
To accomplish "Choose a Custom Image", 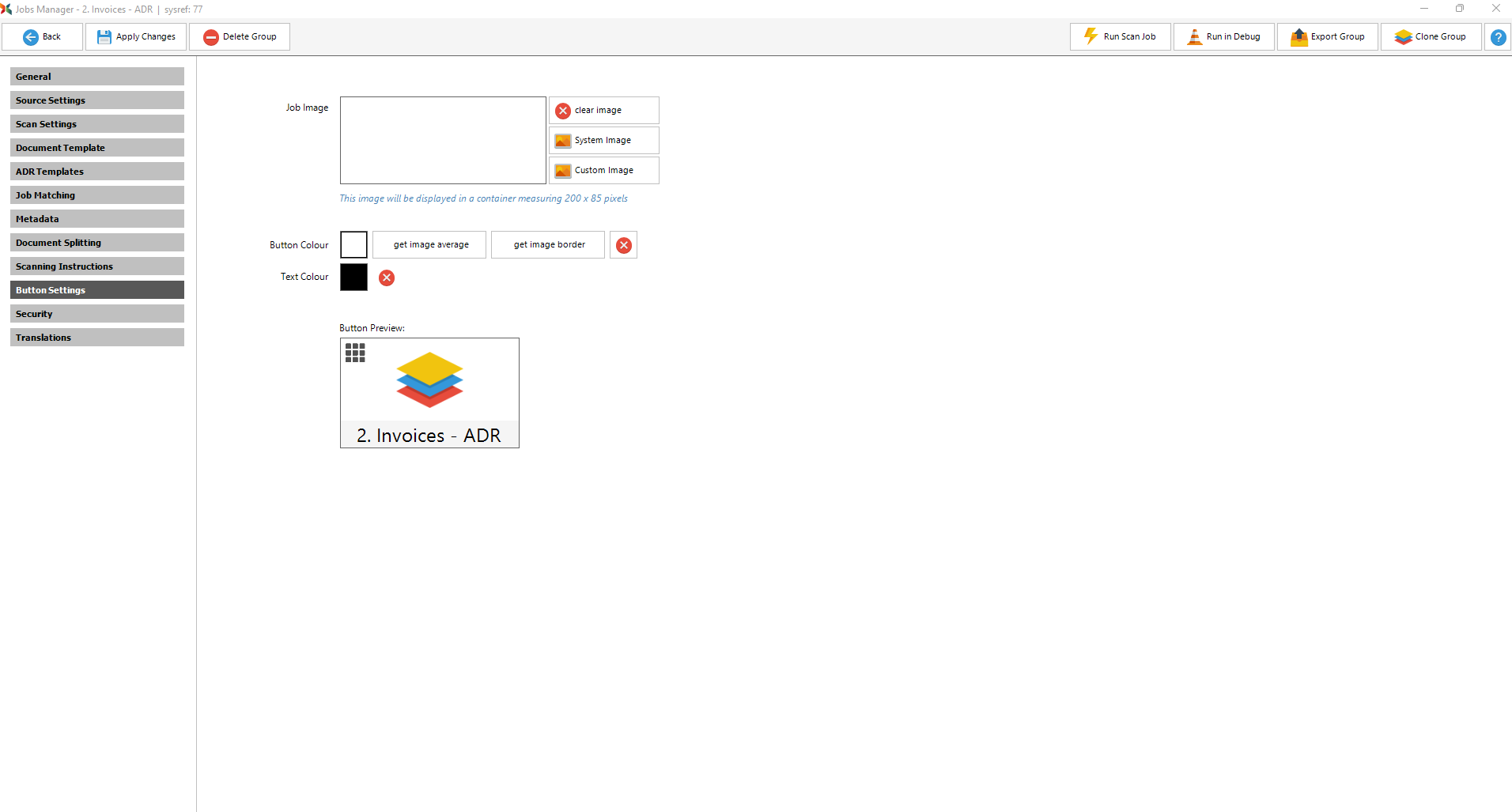I will point(603,171).
